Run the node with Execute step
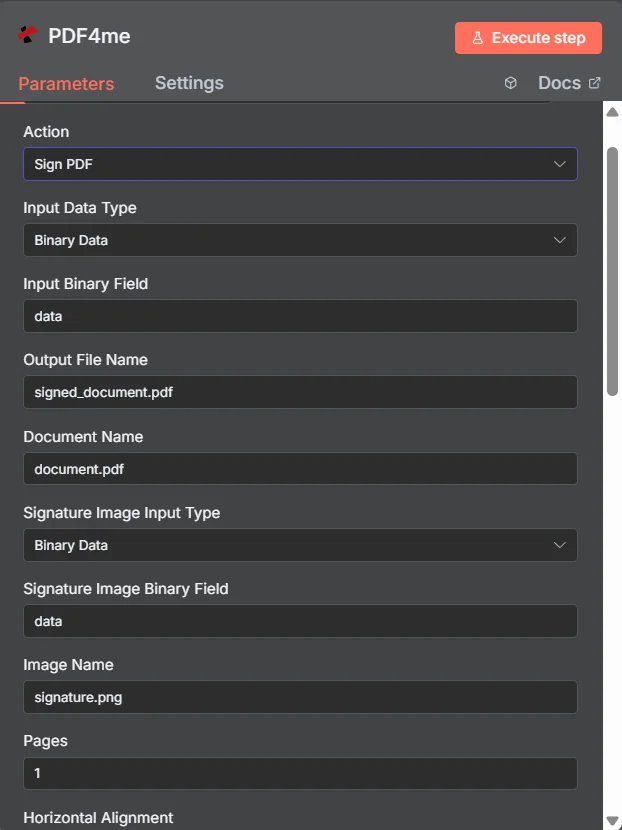 point(528,38)
